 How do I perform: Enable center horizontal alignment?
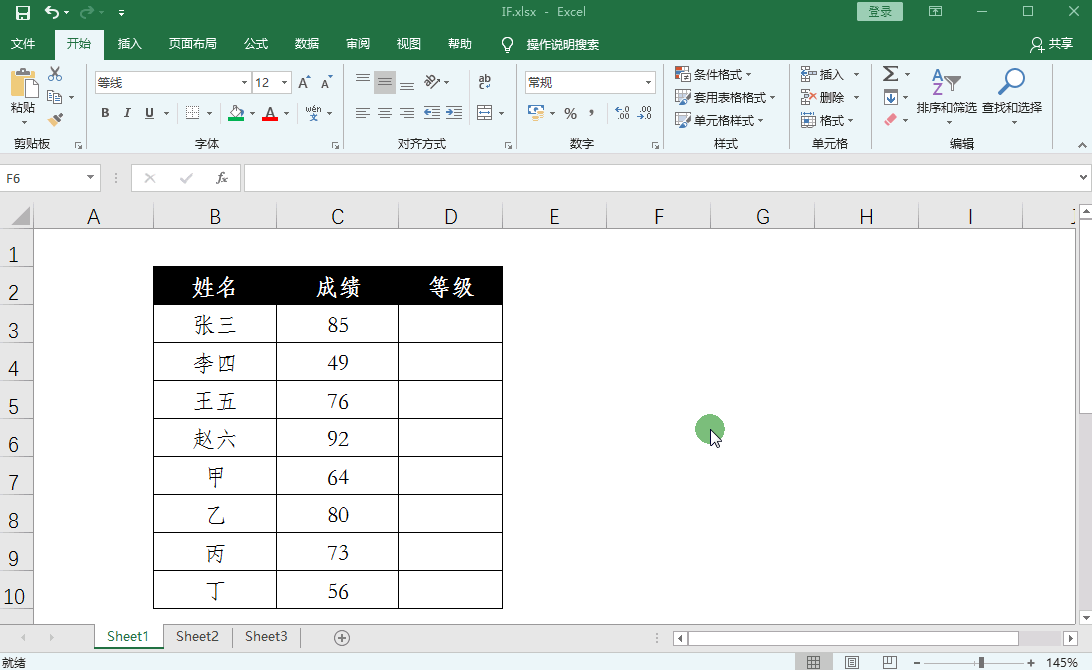tap(385, 113)
